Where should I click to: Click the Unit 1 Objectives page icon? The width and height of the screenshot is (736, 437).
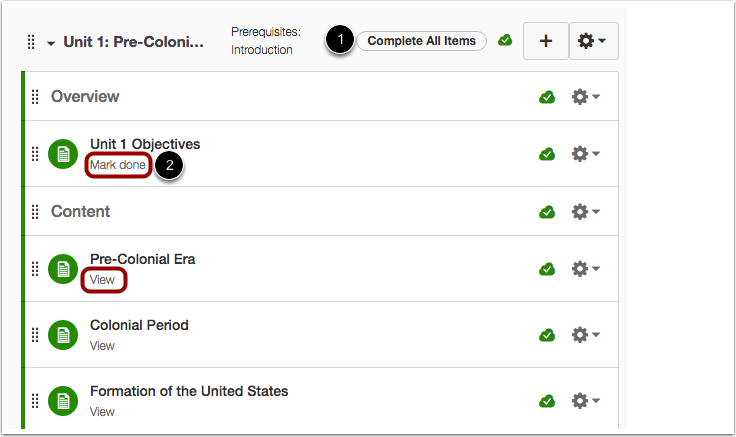[63, 154]
